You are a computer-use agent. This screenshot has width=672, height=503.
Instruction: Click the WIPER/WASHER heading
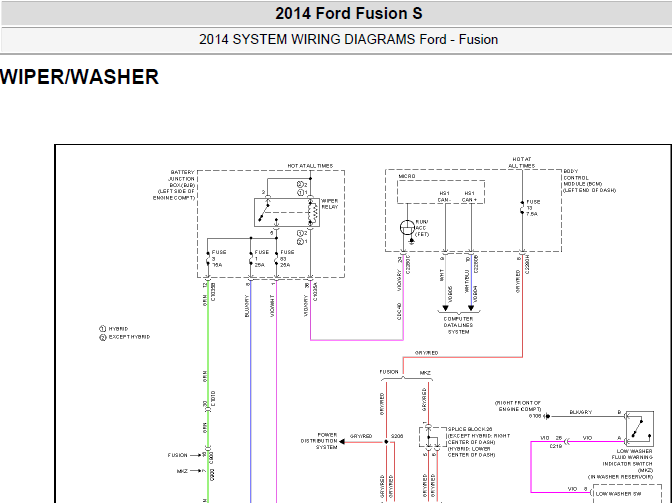(79, 77)
